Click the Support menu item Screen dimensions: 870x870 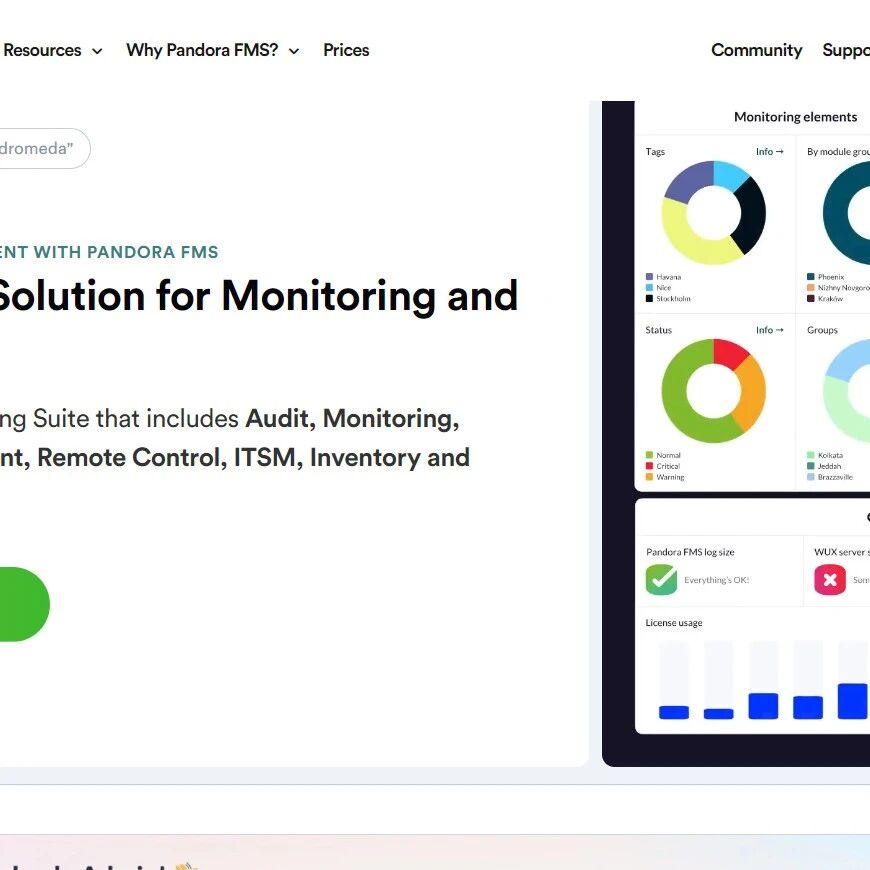pos(846,50)
